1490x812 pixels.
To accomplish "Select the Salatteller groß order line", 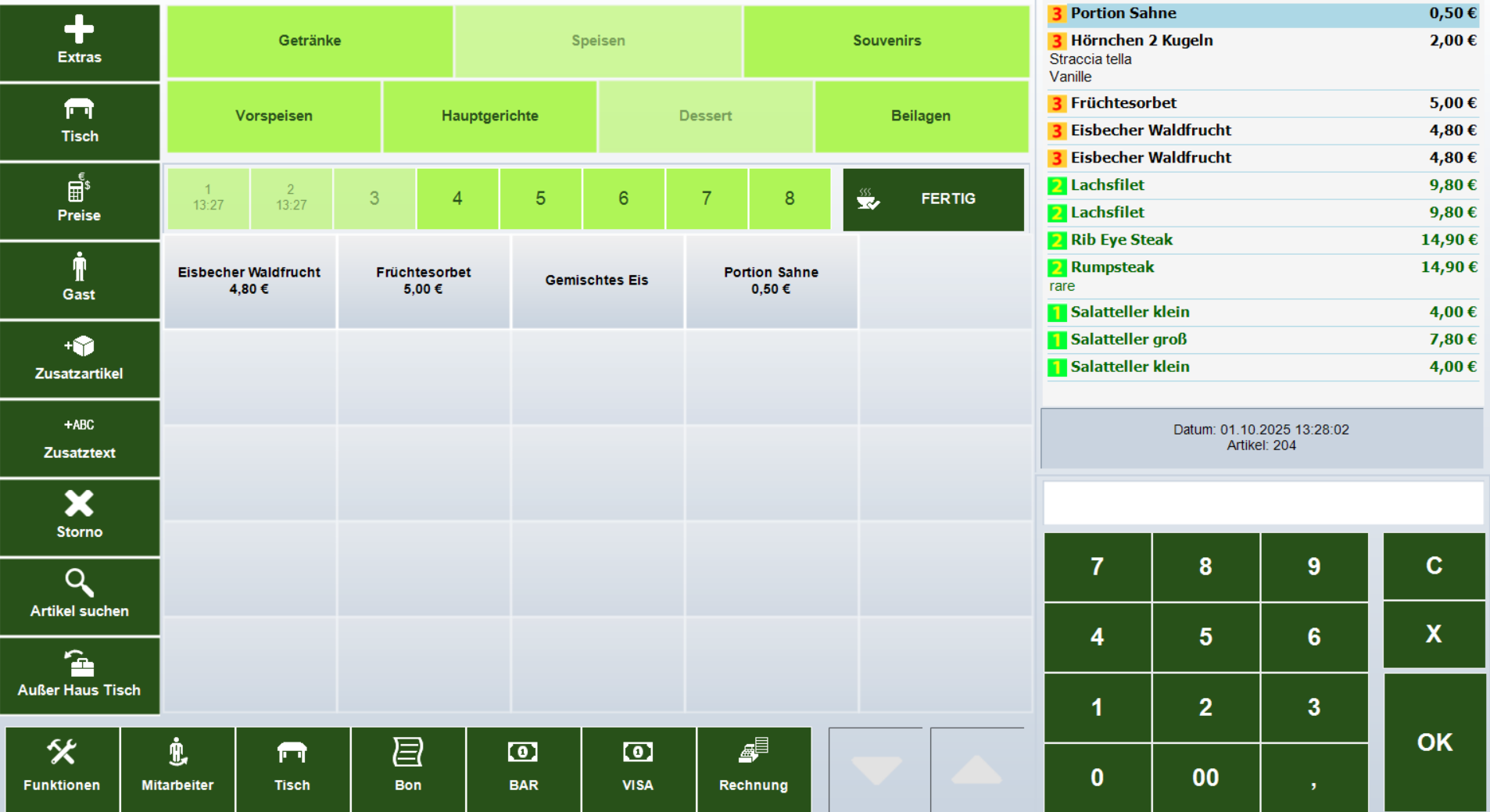I will (1263, 340).
